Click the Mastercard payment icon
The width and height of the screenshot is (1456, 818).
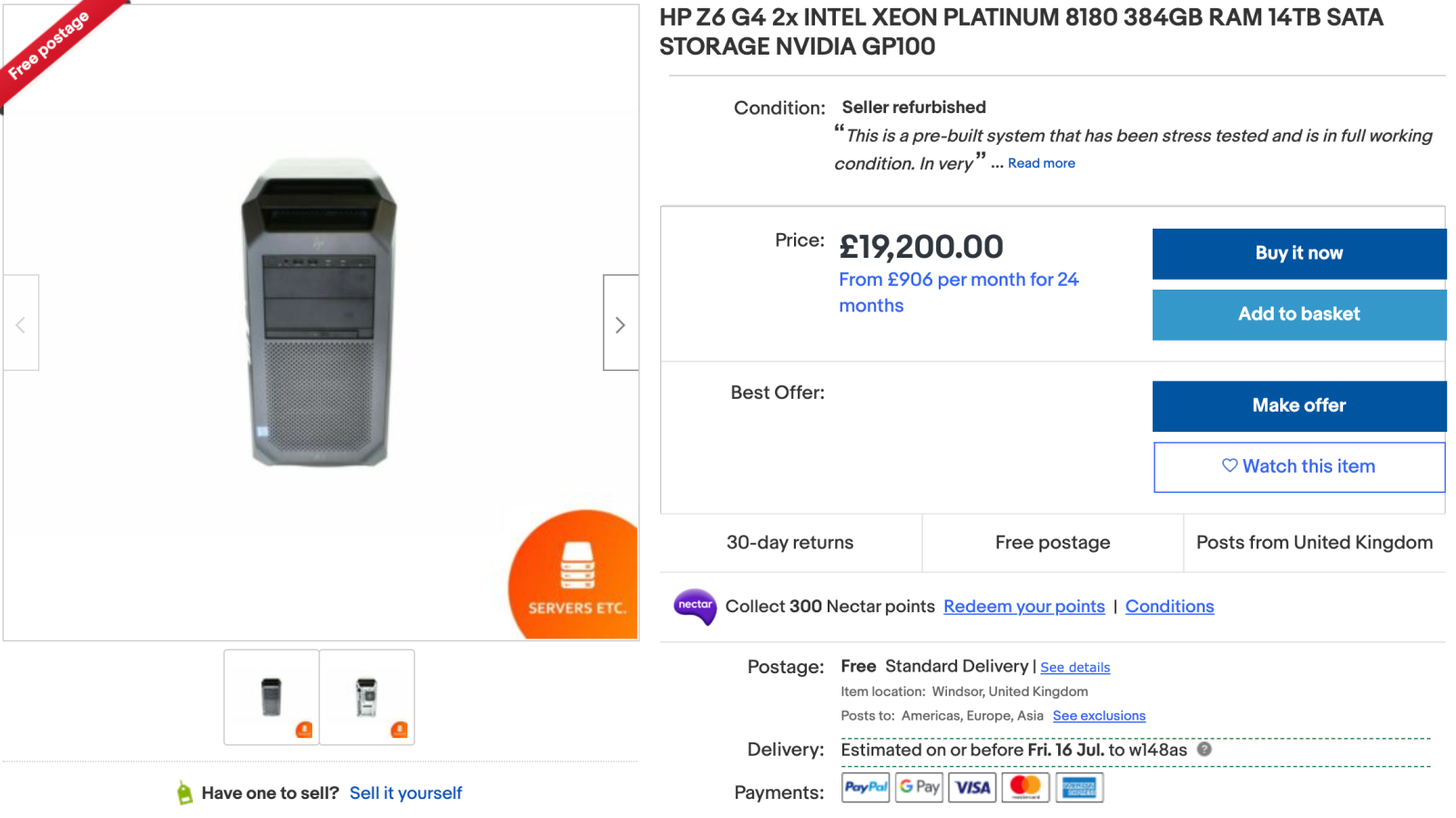click(1025, 787)
